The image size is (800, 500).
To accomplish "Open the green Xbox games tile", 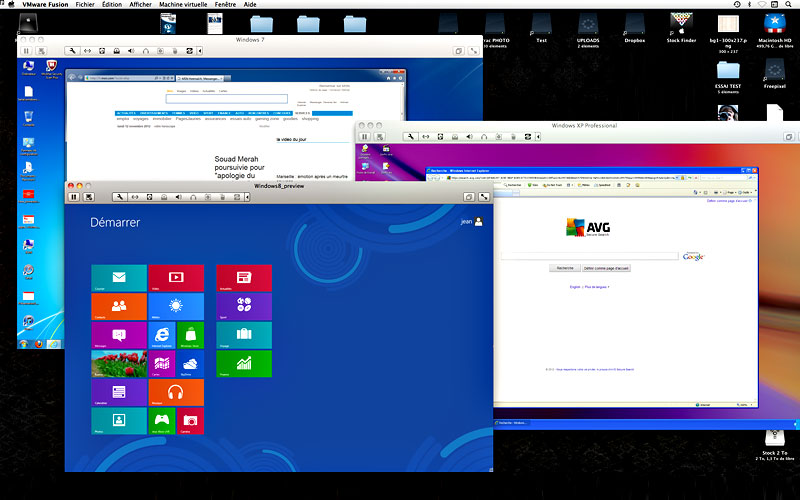I will [162, 421].
